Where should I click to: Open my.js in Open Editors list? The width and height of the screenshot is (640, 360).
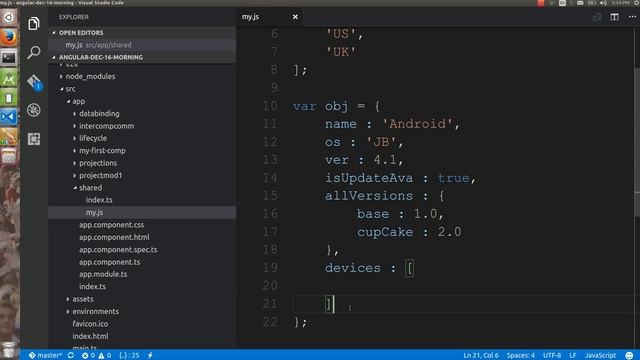pos(142,45)
